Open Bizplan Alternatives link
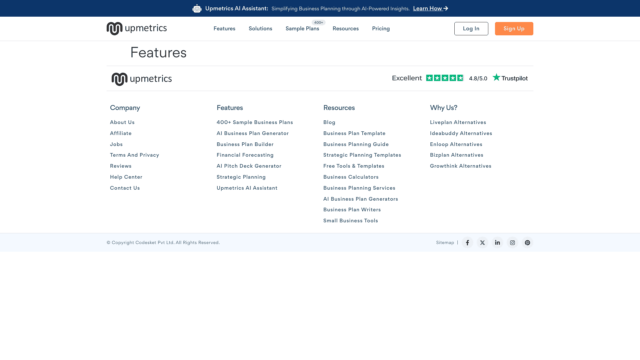Screen dimensions: 640x360 pyautogui.click(x=456, y=155)
